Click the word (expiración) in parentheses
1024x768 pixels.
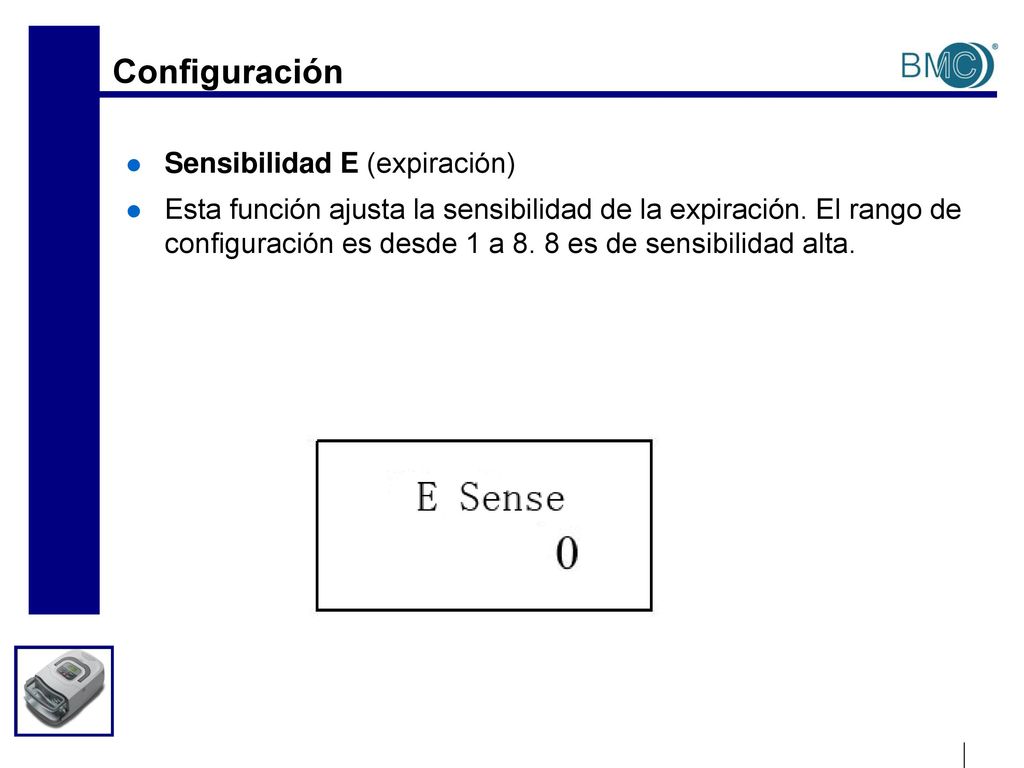[441, 163]
